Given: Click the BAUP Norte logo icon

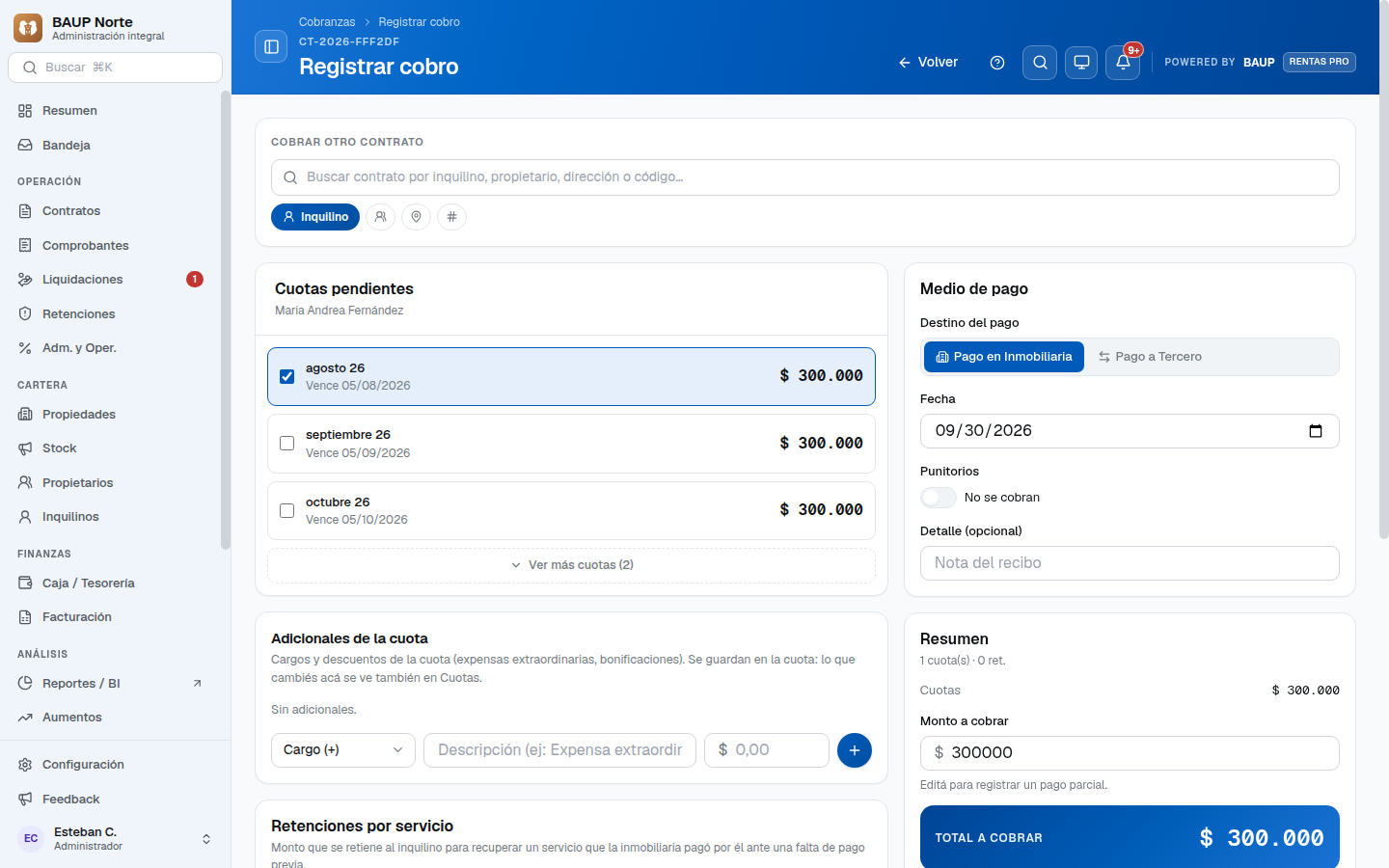Looking at the screenshot, I should [28, 28].
